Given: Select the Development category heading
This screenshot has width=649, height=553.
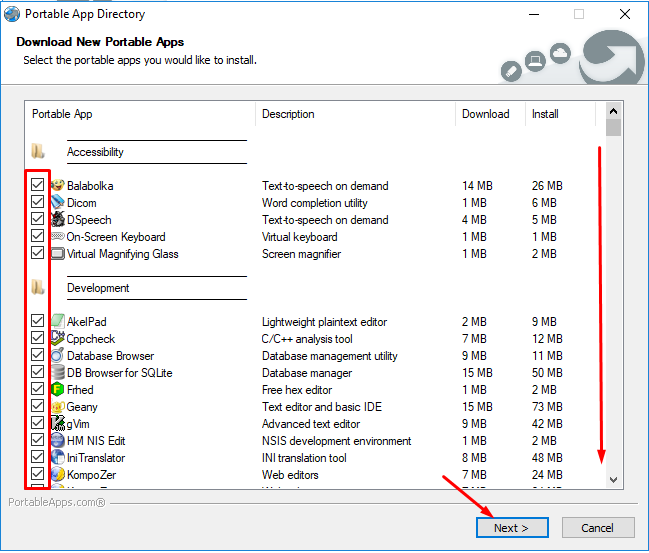Looking at the screenshot, I should coord(98,288).
